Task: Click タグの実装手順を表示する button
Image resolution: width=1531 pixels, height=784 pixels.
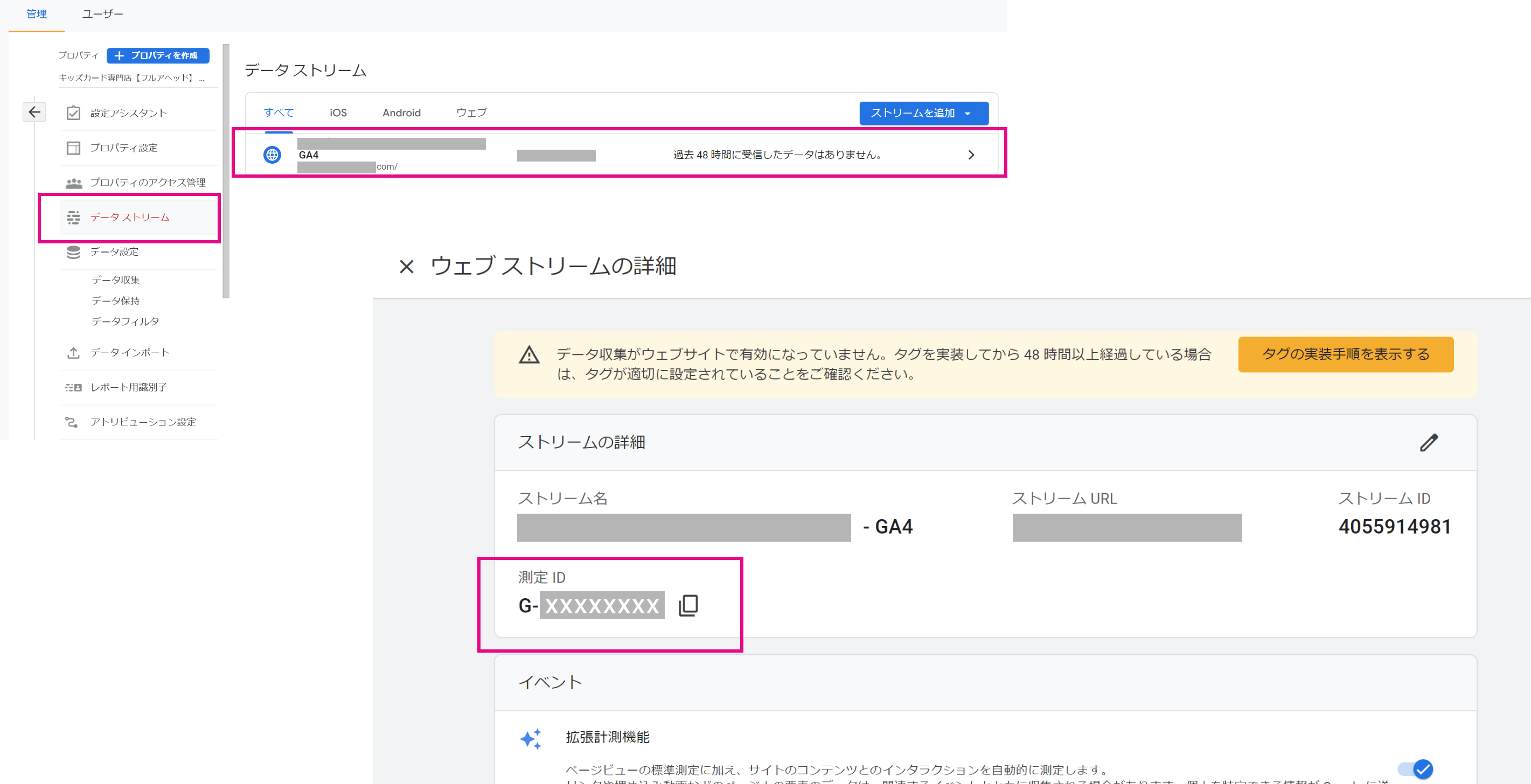Action: click(1345, 355)
